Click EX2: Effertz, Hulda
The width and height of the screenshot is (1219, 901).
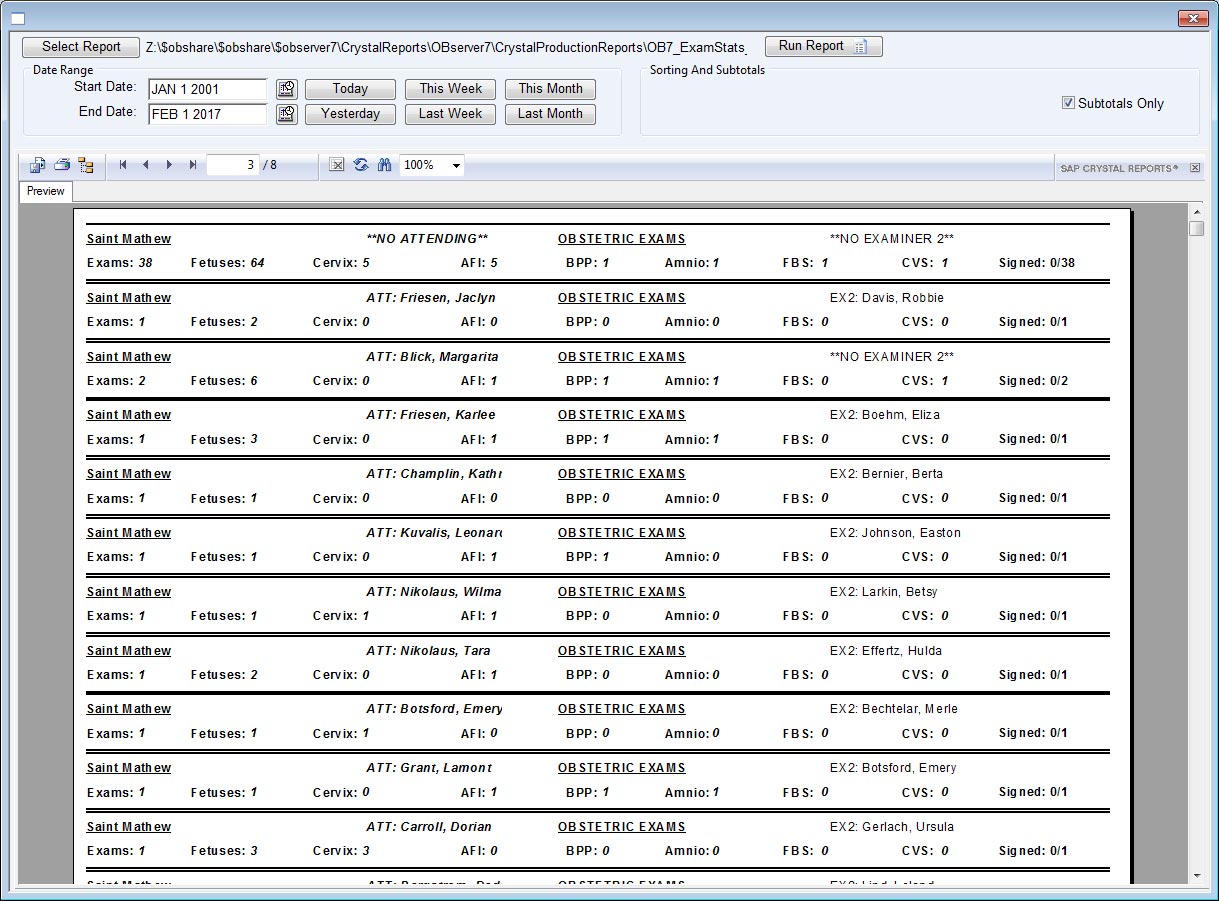click(886, 651)
